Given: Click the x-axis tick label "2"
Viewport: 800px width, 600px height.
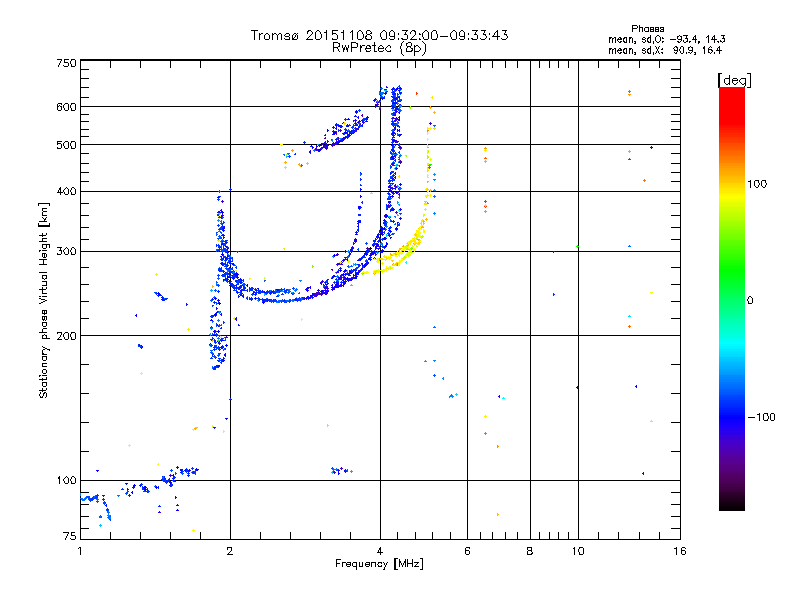Looking at the screenshot, I should [230, 551].
